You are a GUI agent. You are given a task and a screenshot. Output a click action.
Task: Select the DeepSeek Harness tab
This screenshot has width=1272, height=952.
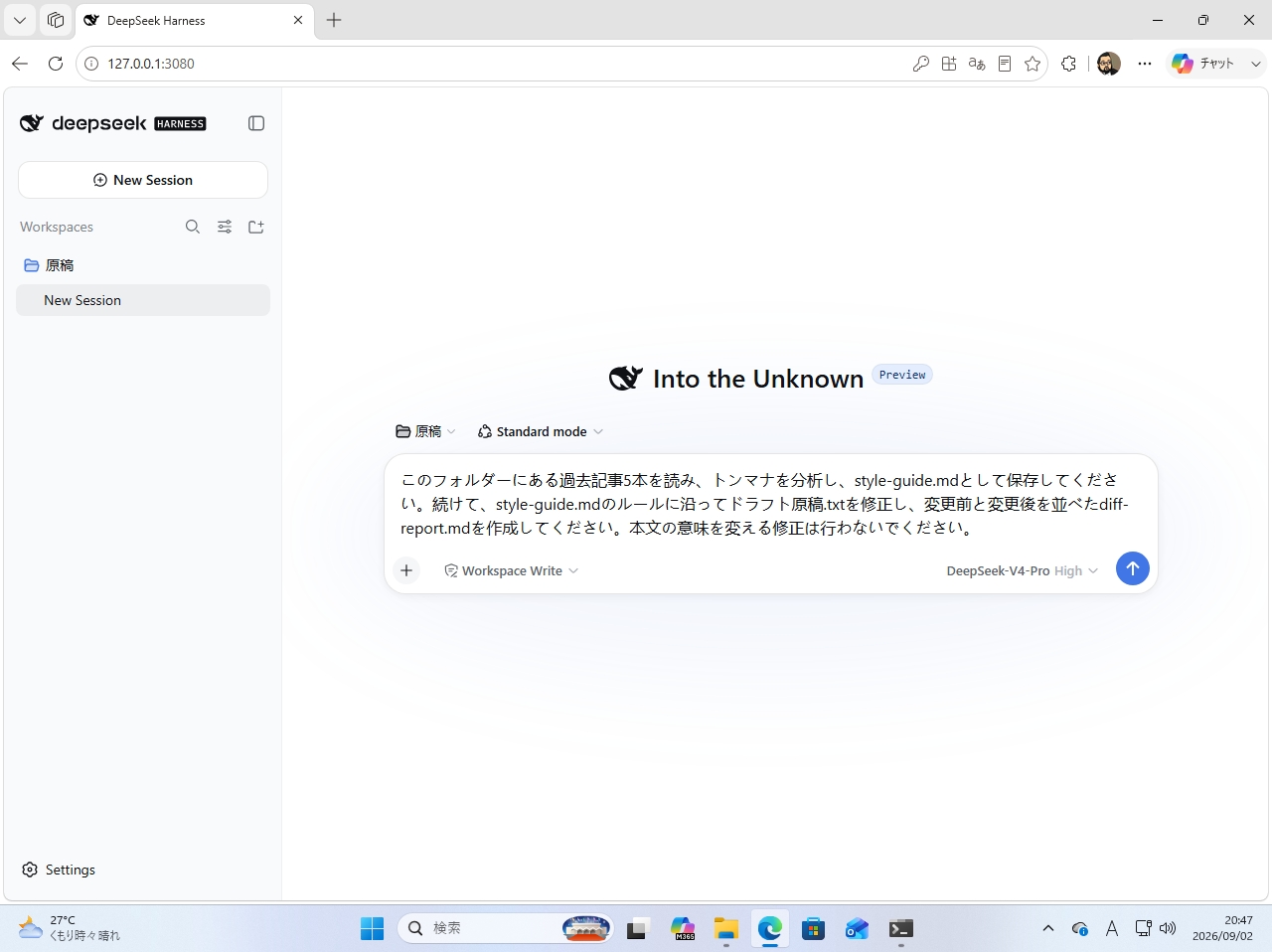pyautogui.click(x=194, y=20)
